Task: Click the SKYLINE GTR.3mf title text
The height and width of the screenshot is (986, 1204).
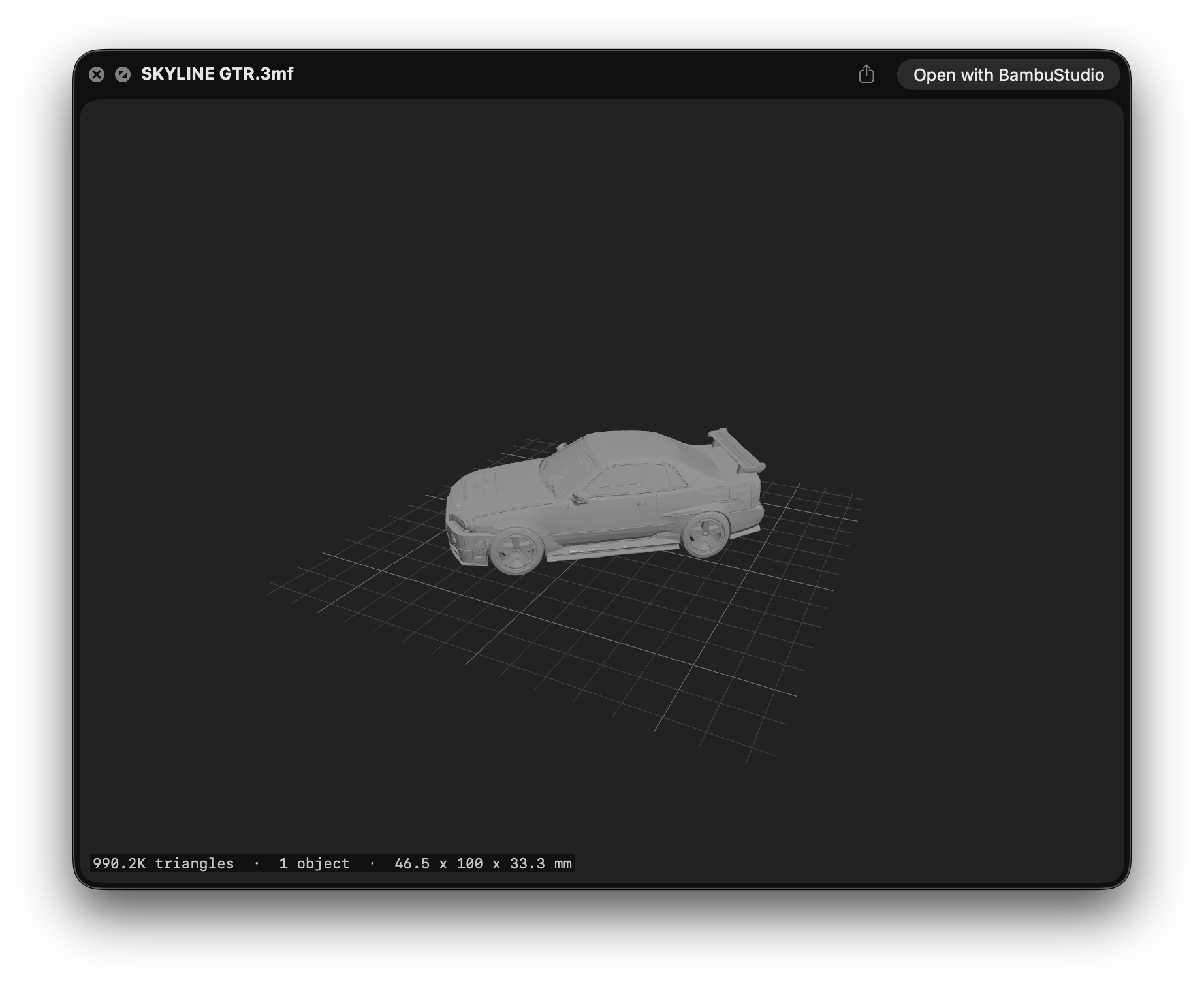Action: coord(217,74)
